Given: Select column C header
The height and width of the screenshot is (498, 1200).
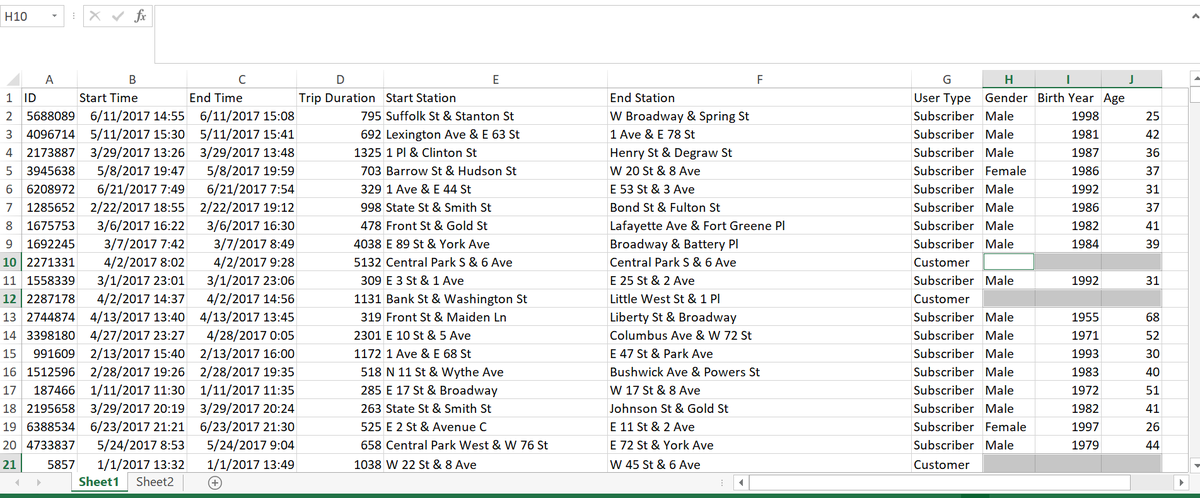Looking at the screenshot, I should (241, 79).
